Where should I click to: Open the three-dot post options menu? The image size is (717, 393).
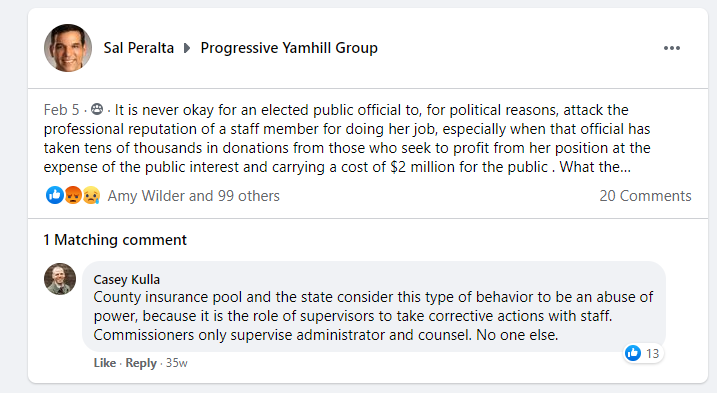pyautogui.click(x=672, y=48)
